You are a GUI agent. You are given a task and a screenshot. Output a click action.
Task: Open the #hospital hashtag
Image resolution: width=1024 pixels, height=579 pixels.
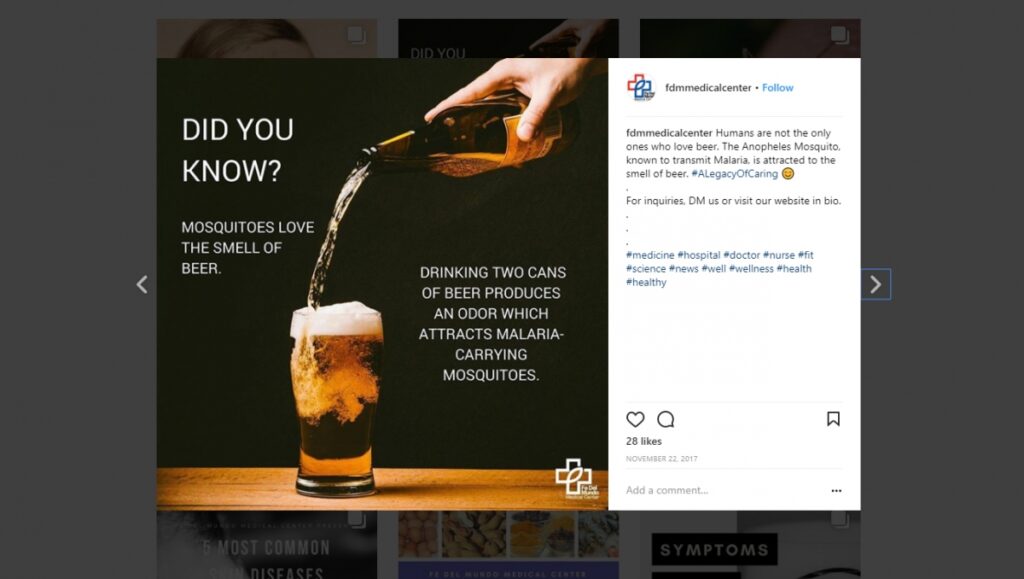tap(699, 255)
